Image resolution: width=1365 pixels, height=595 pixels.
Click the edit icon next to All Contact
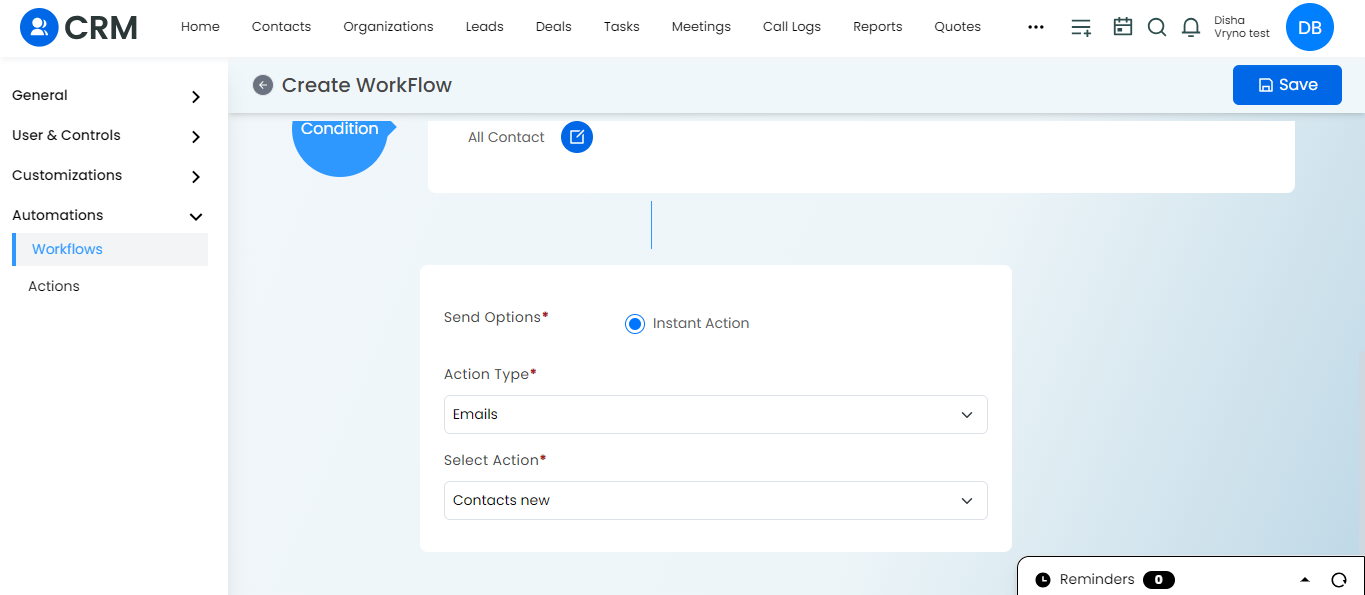tap(577, 137)
